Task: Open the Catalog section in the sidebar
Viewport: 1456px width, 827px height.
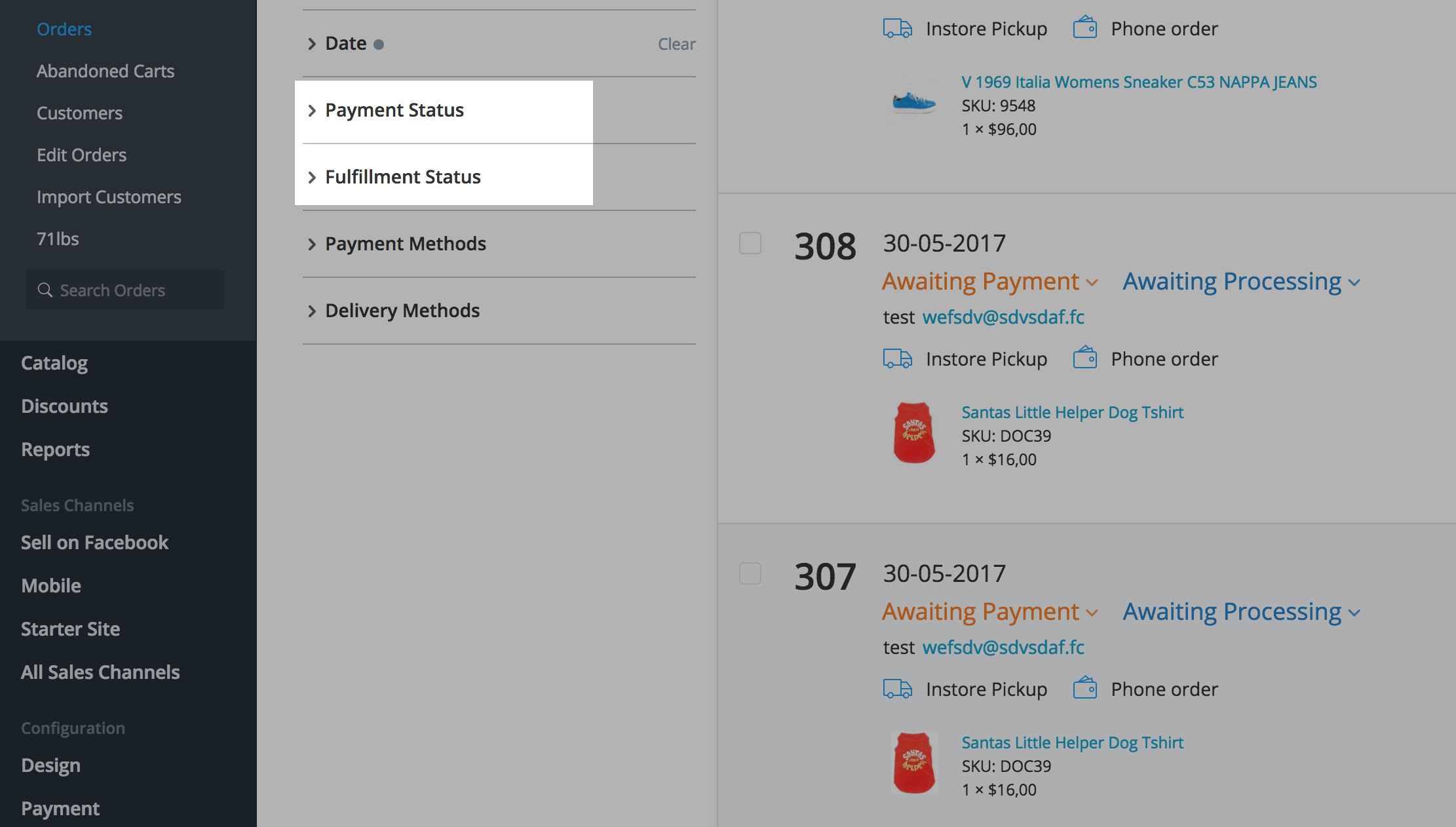Action: coord(54,363)
